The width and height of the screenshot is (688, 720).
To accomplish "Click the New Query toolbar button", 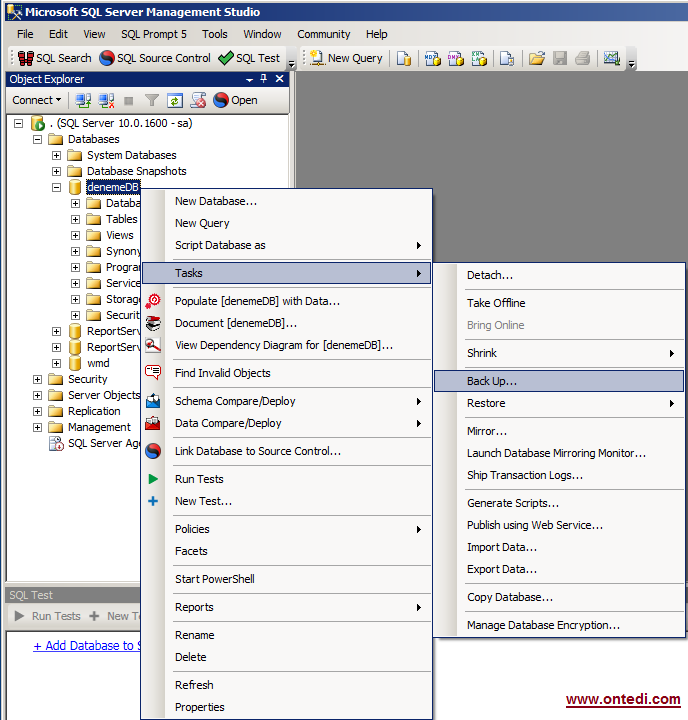I will pyautogui.click(x=346, y=58).
